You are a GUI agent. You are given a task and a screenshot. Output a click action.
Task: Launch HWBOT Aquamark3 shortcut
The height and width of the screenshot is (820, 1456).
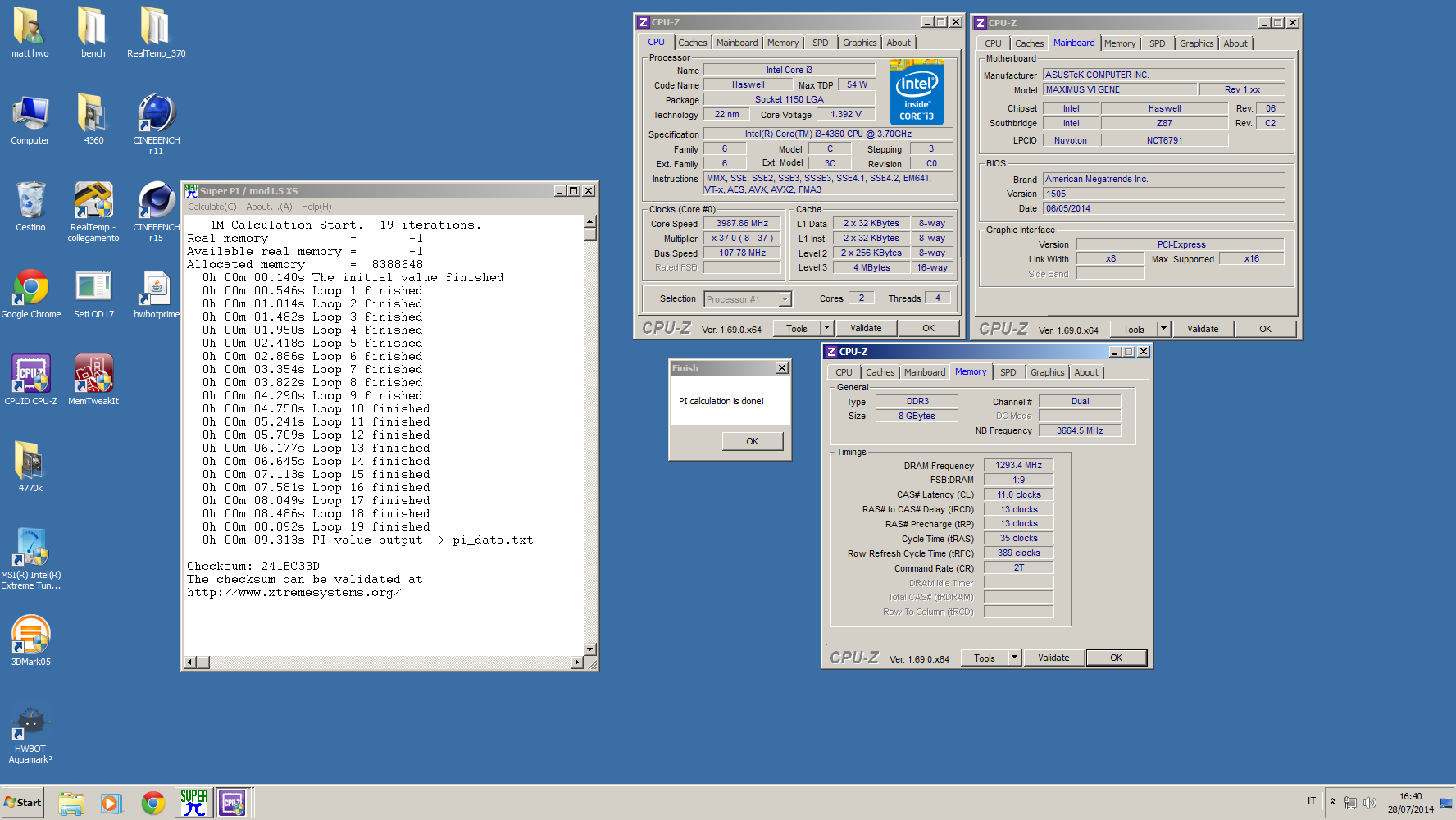pos(30,736)
